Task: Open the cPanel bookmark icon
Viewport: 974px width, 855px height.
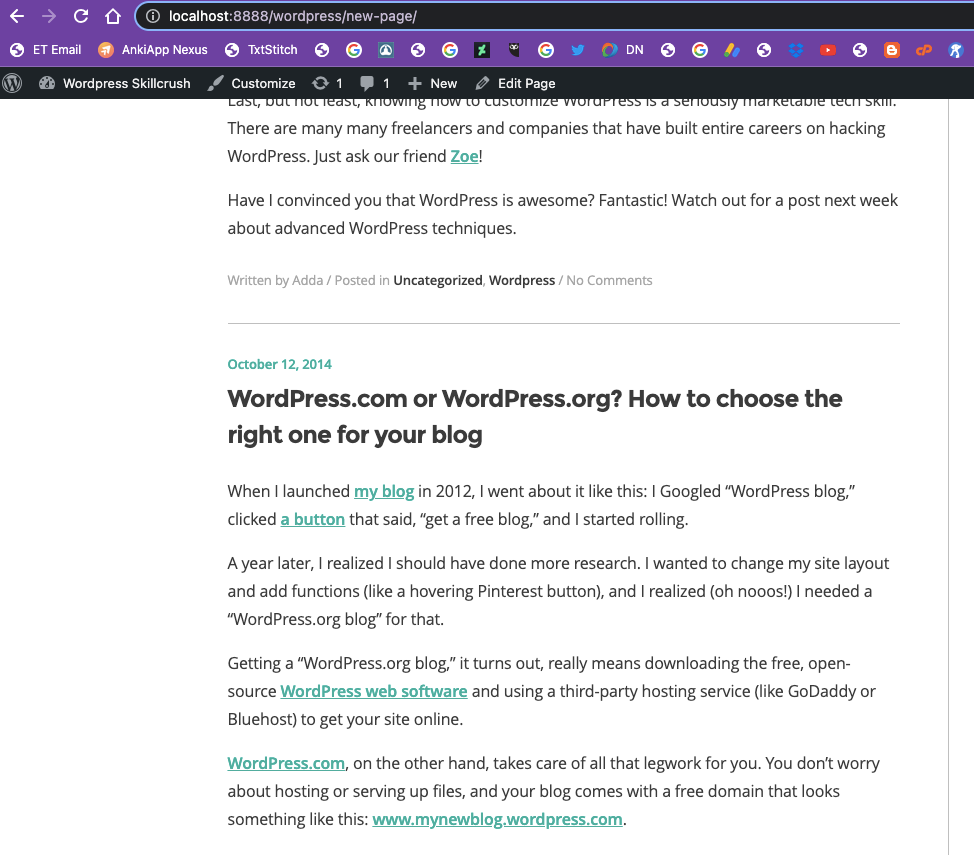Action: tap(924, 50)
